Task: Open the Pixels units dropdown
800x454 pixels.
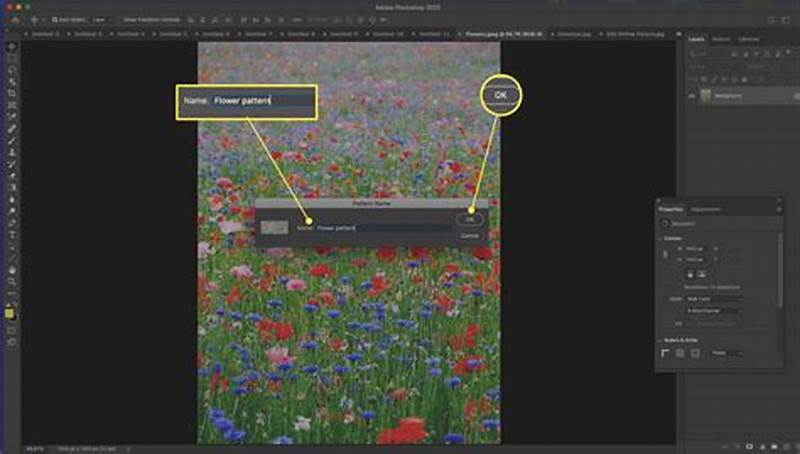Action: pyautogui.click(x=727, y=353)
